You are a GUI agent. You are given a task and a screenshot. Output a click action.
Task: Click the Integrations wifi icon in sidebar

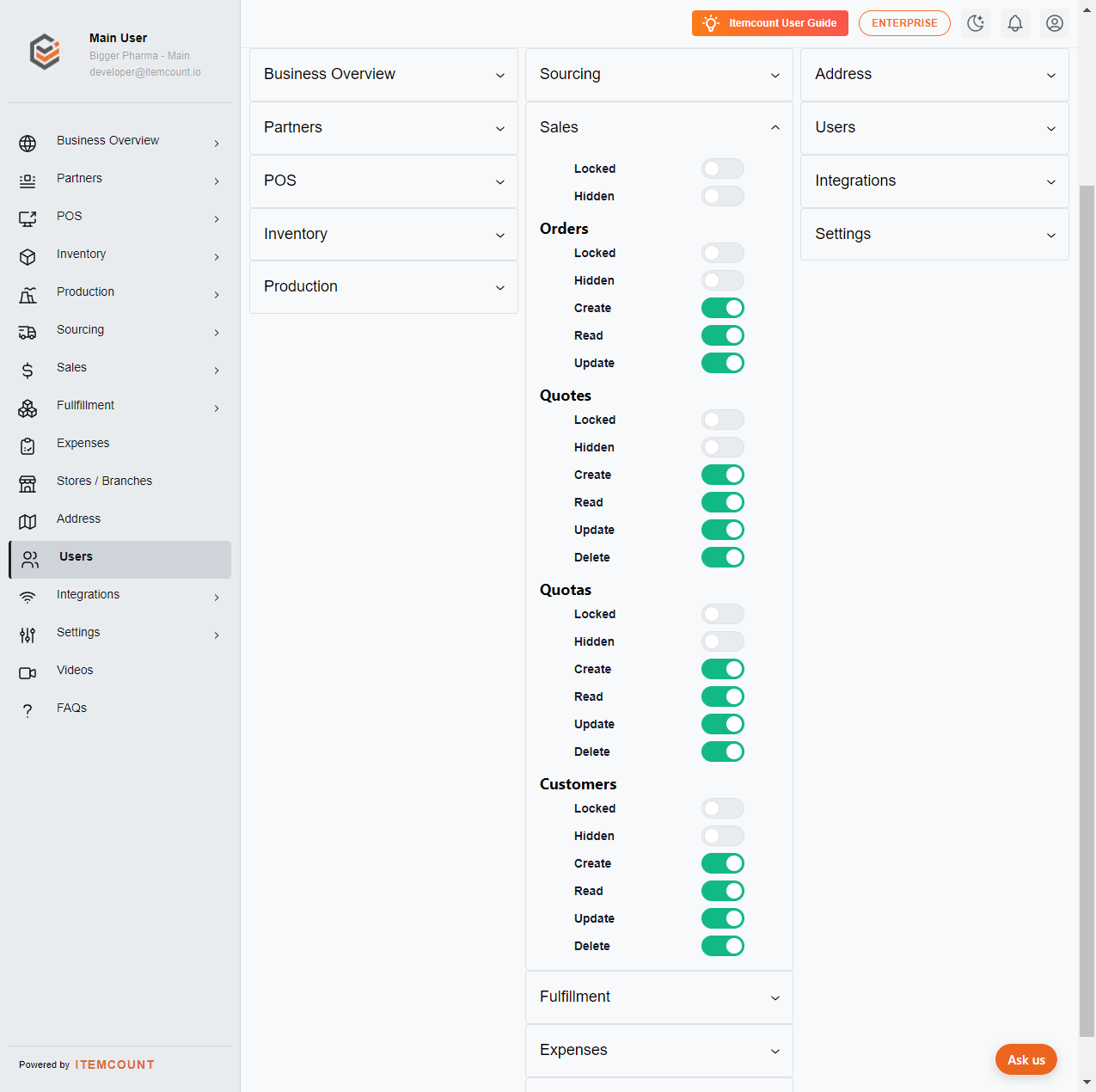(28, 598)
